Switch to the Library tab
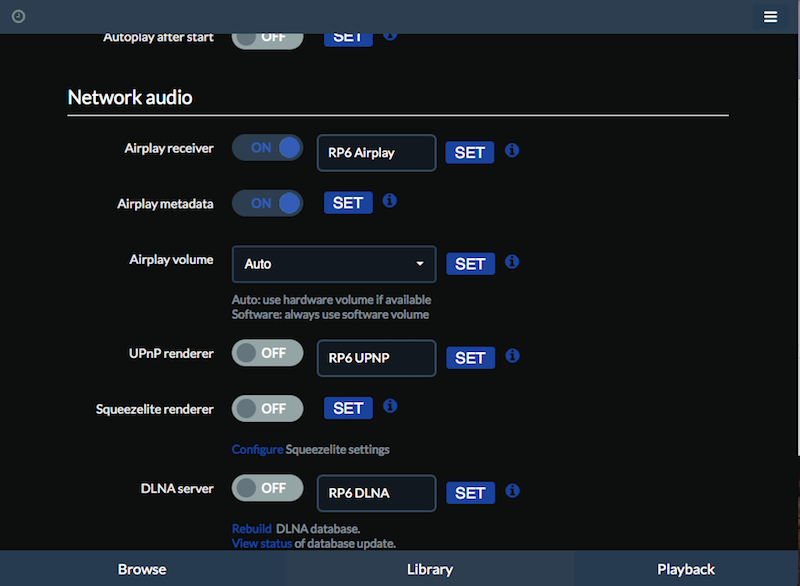Viewport: 800px width, 586px height. (430, 569)
